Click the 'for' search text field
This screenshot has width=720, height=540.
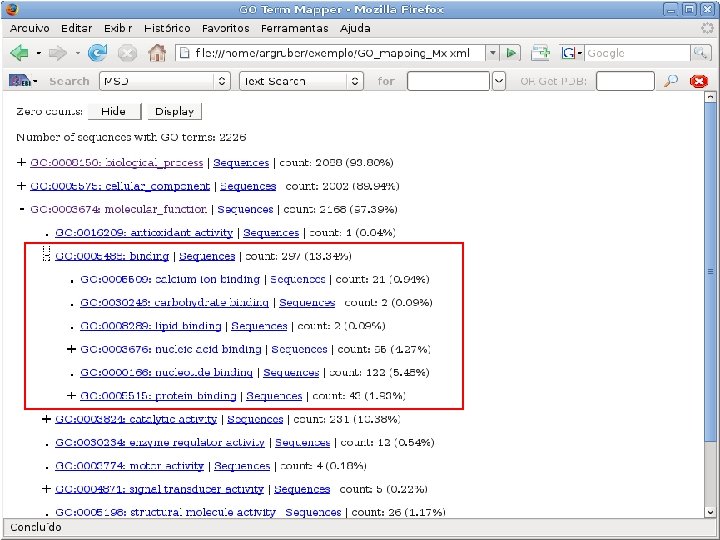[x=448, y=81]
